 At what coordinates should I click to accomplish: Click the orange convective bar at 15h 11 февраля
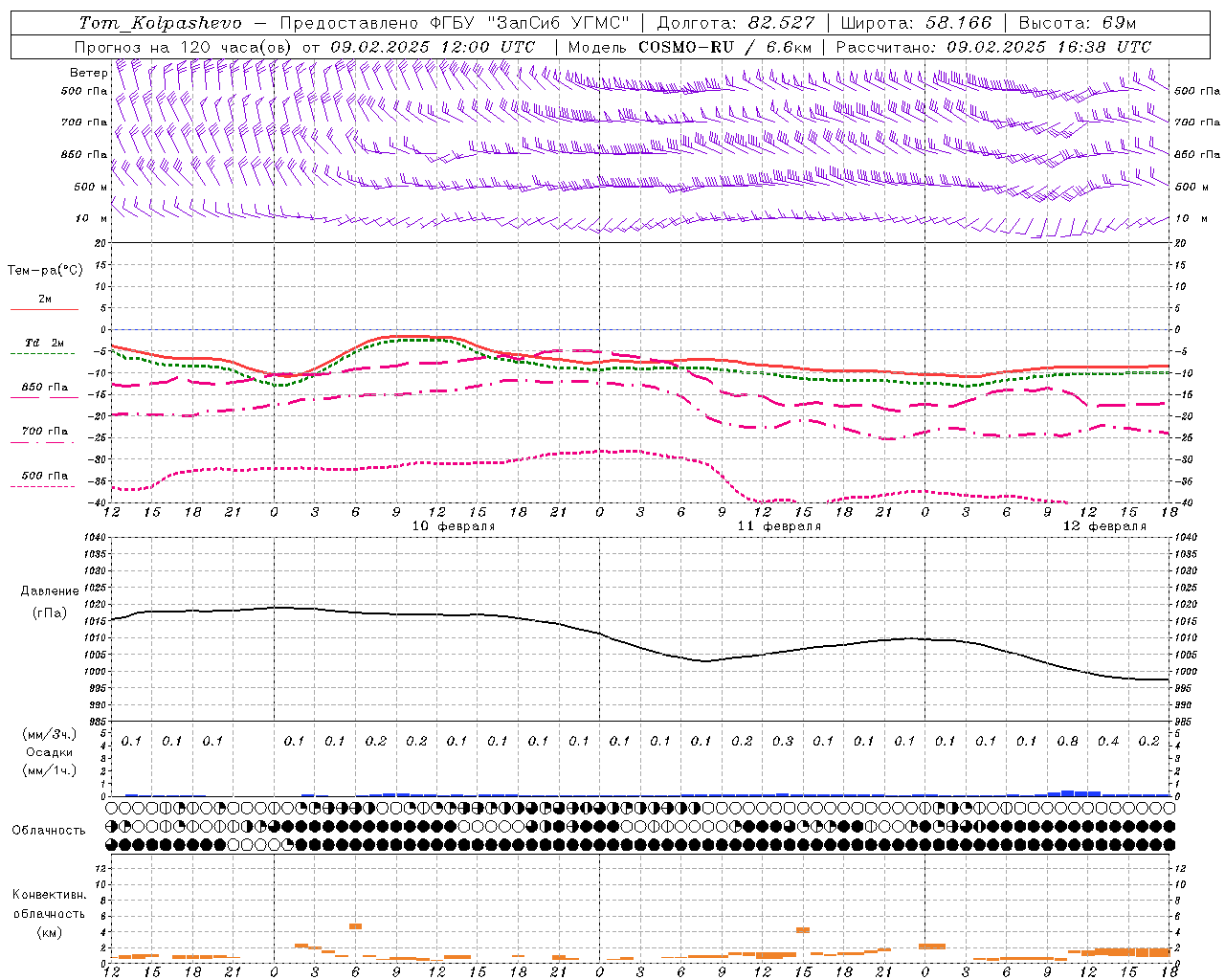coord(803,930)
